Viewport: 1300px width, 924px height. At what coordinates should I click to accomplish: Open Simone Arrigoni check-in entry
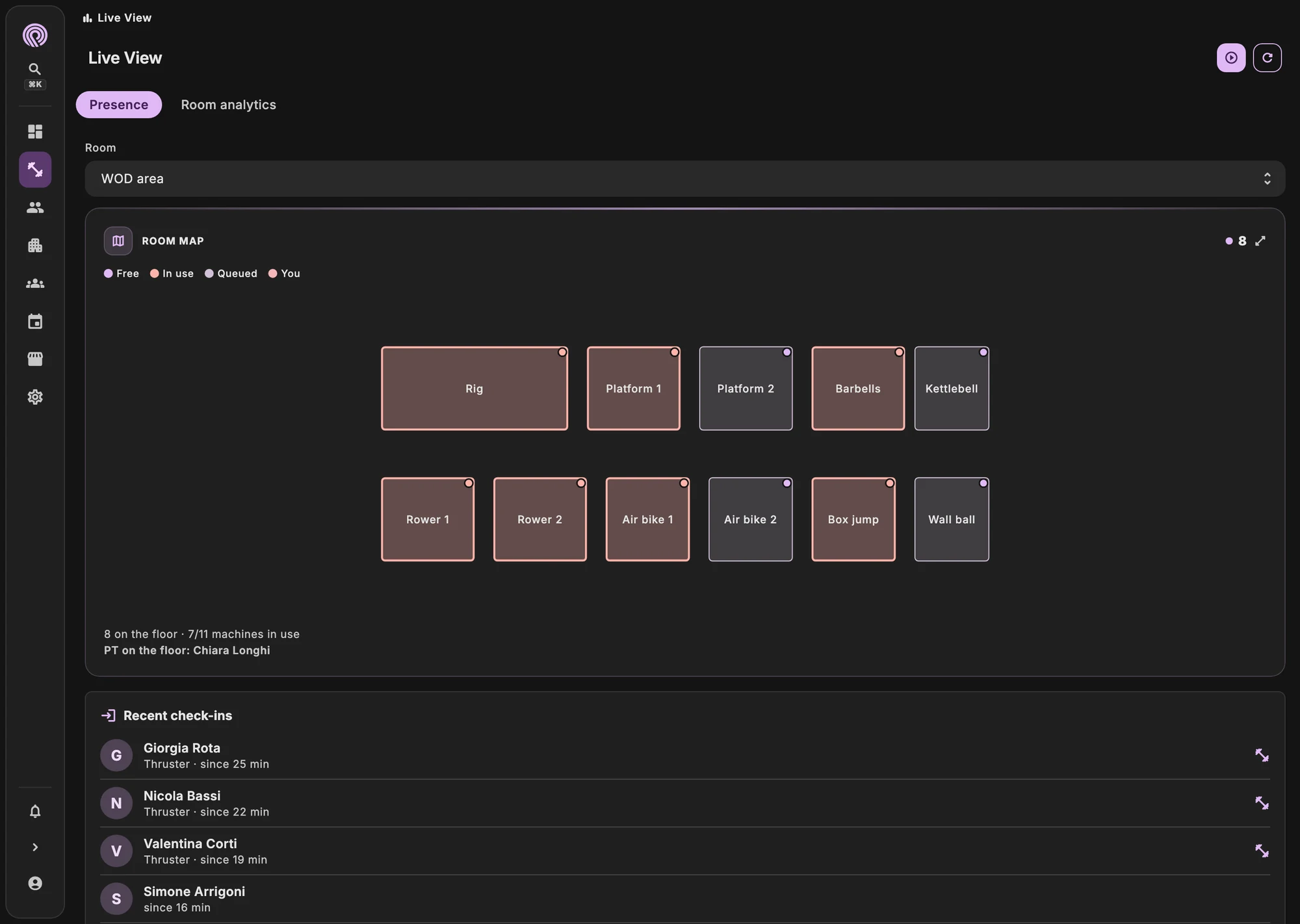(x=684, y=899)
